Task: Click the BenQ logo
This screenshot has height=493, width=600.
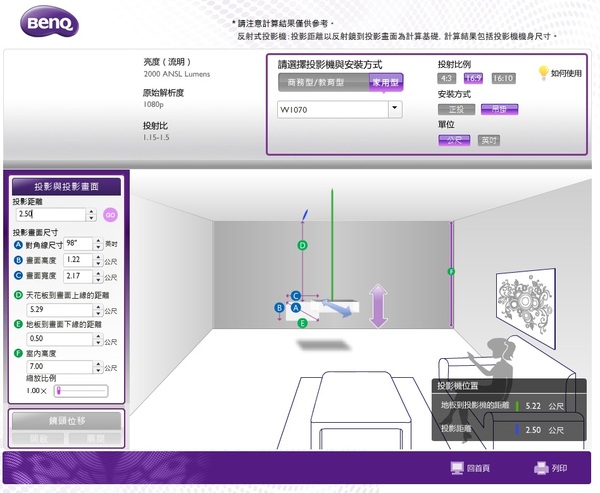Action: point(49,22)
